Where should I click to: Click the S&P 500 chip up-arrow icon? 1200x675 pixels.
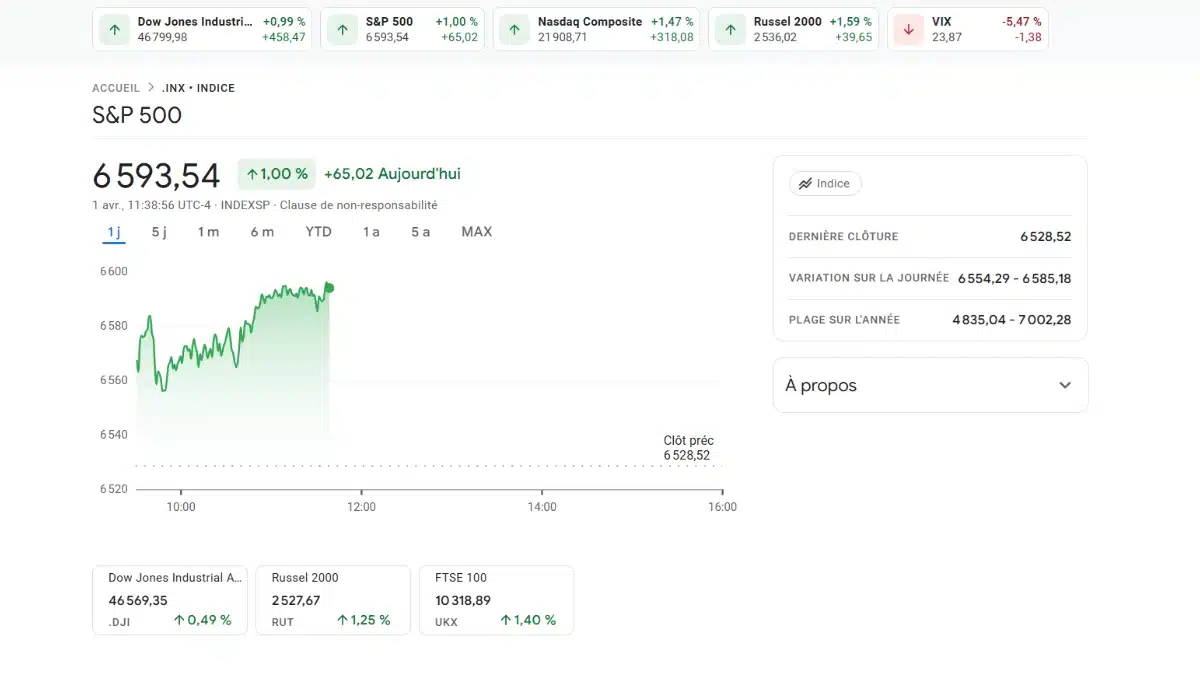coord(341,28)
